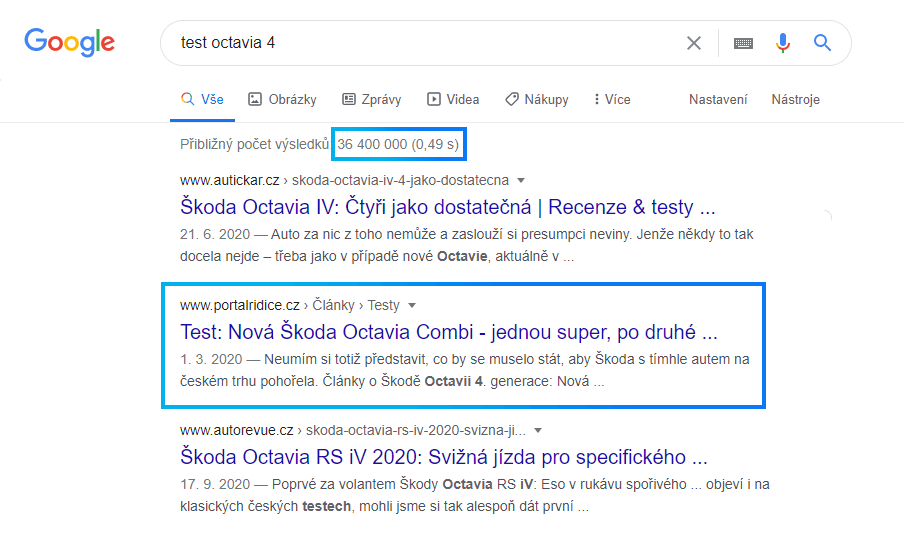Open the Více menu

pyautogui.click(x=612, y=99)
